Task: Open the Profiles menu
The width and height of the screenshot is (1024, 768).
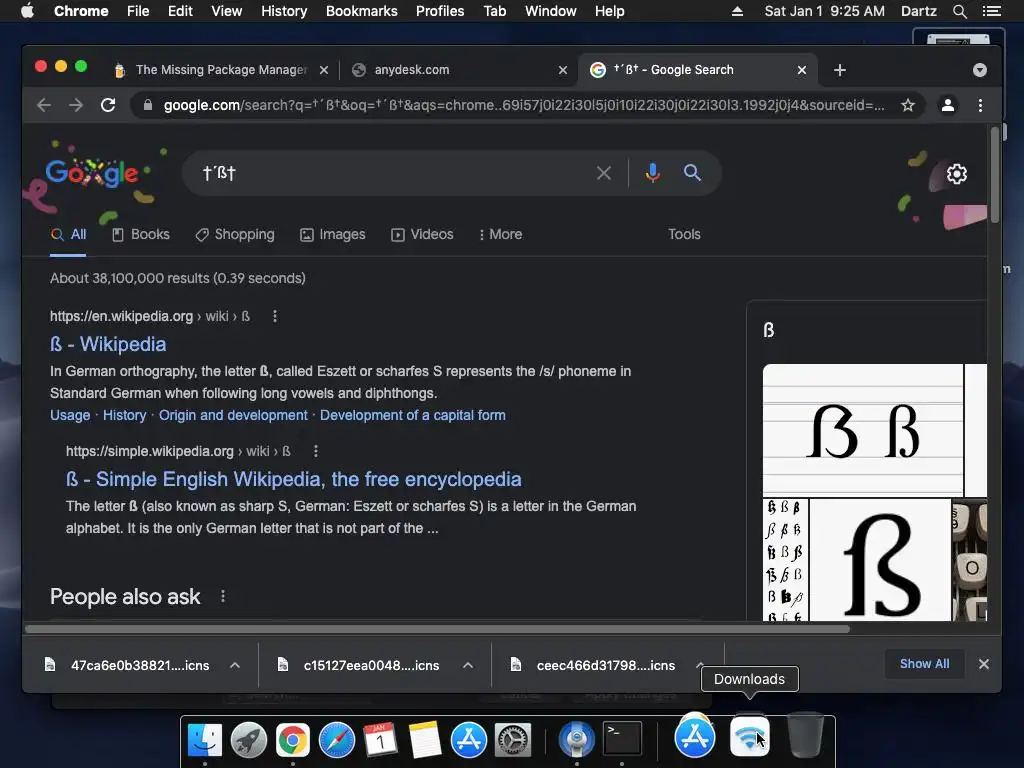Action: (x=440, y=11)
